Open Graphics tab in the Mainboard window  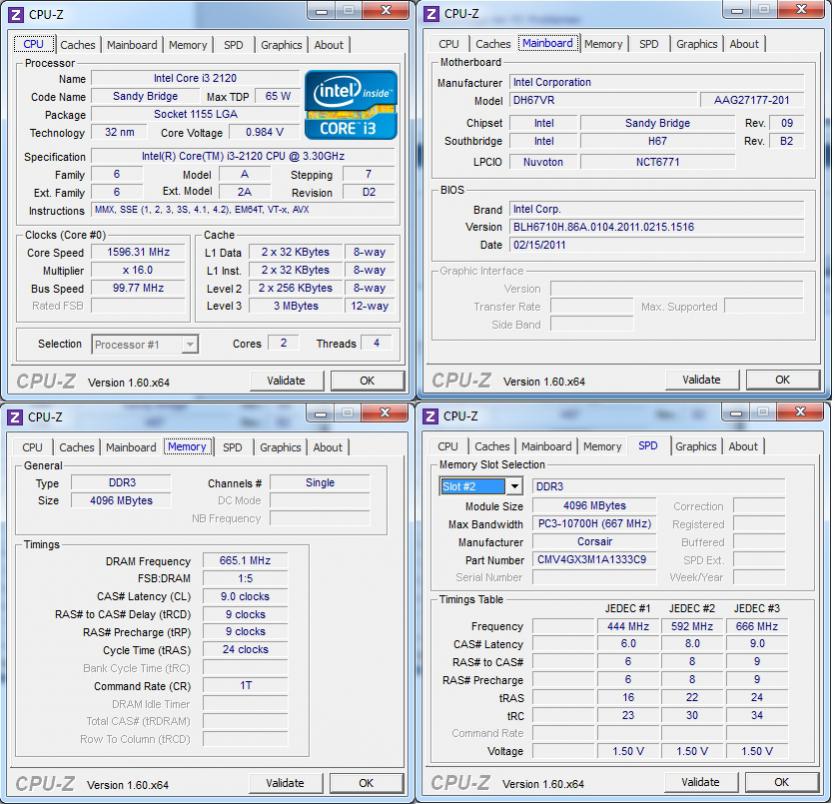click(697, 44)
